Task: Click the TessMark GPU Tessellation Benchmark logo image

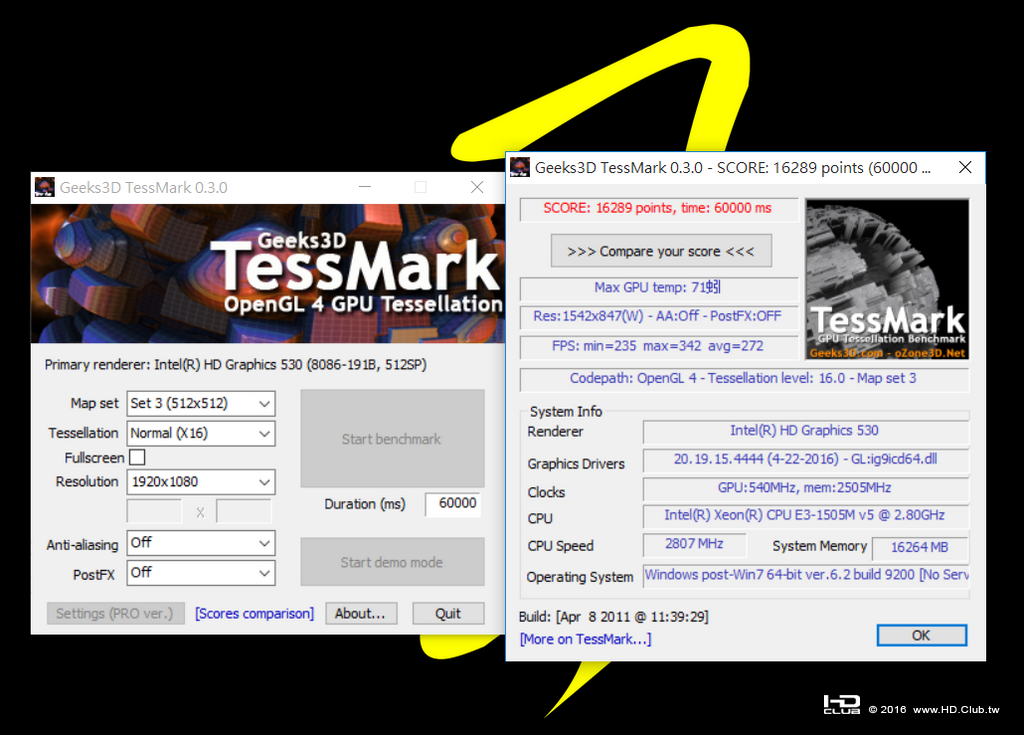Action: [887, 279]
